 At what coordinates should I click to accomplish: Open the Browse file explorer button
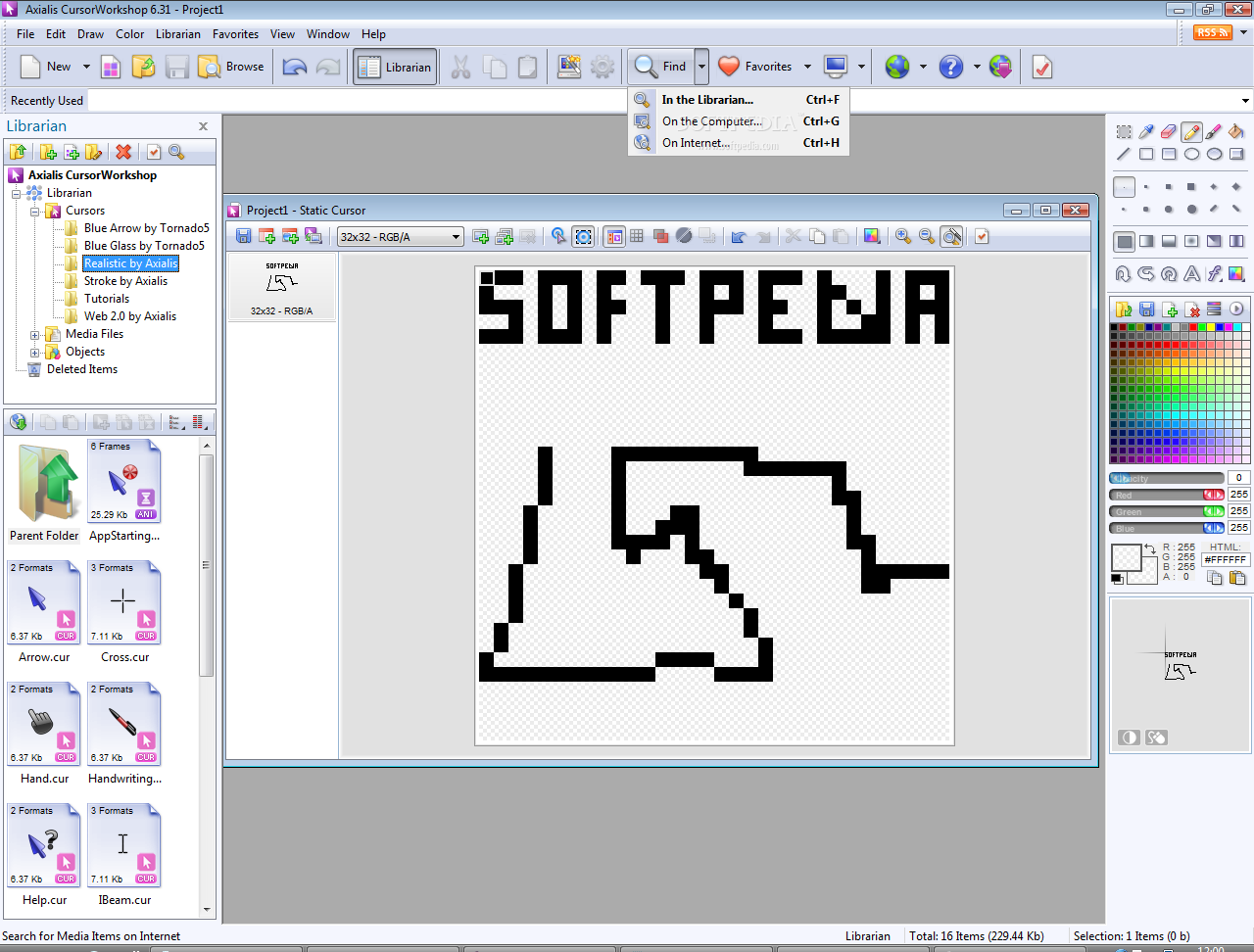(x=231, y=67)
